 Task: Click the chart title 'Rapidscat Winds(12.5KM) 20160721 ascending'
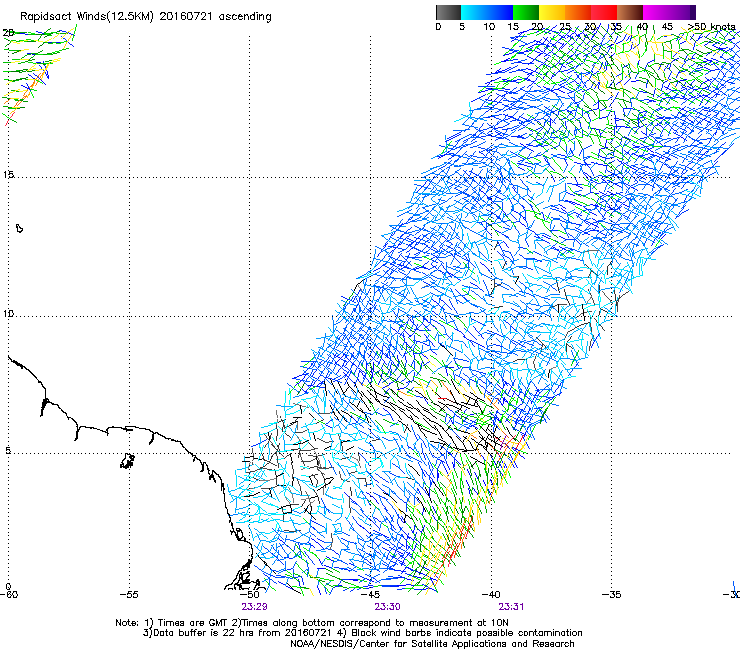146,17
